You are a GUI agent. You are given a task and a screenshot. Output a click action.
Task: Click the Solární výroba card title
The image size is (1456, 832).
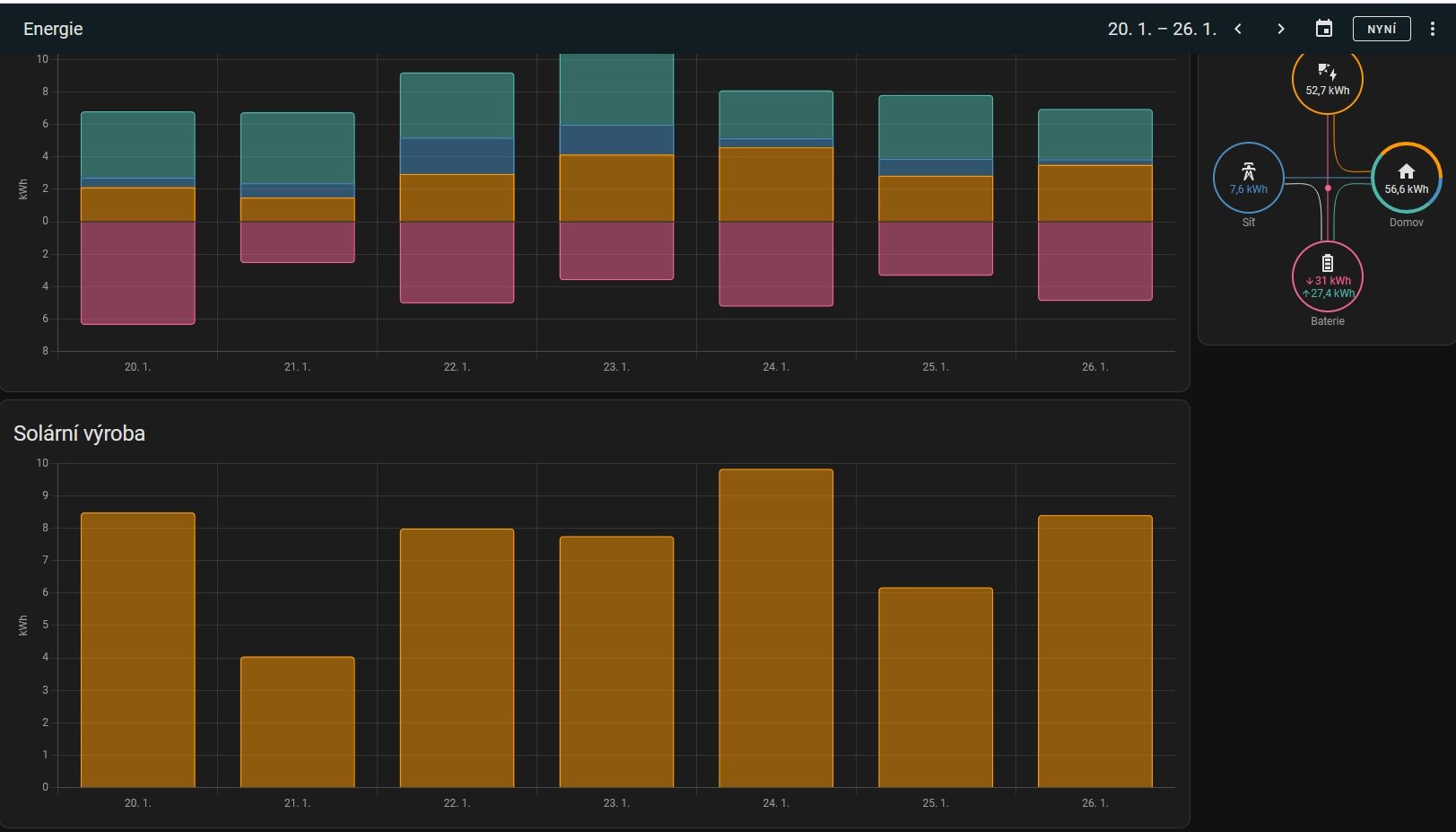click(79, 434)
